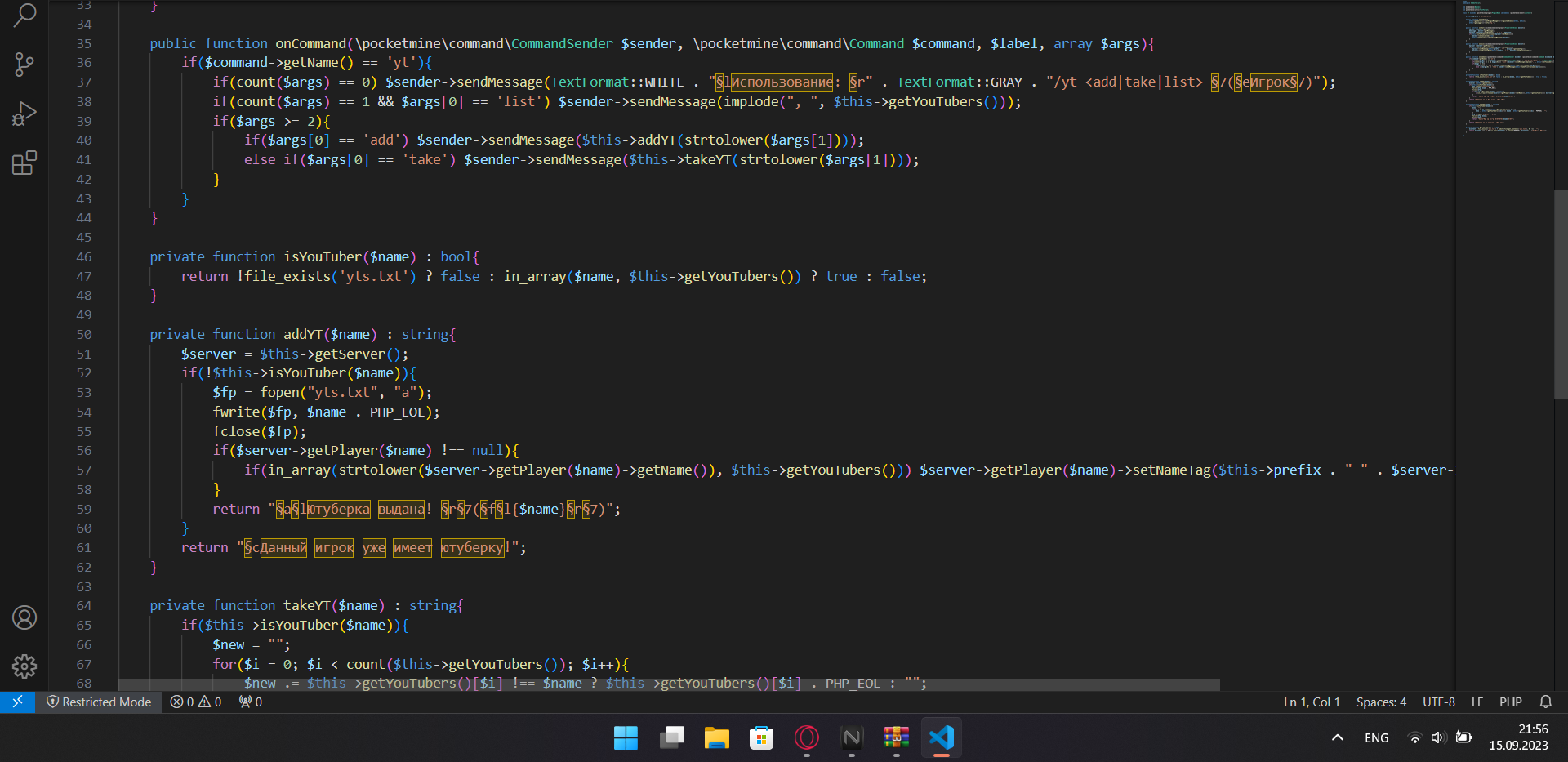The image size is (1568, 762).
Task: Open the Source Control view
Action: [24, 65]
